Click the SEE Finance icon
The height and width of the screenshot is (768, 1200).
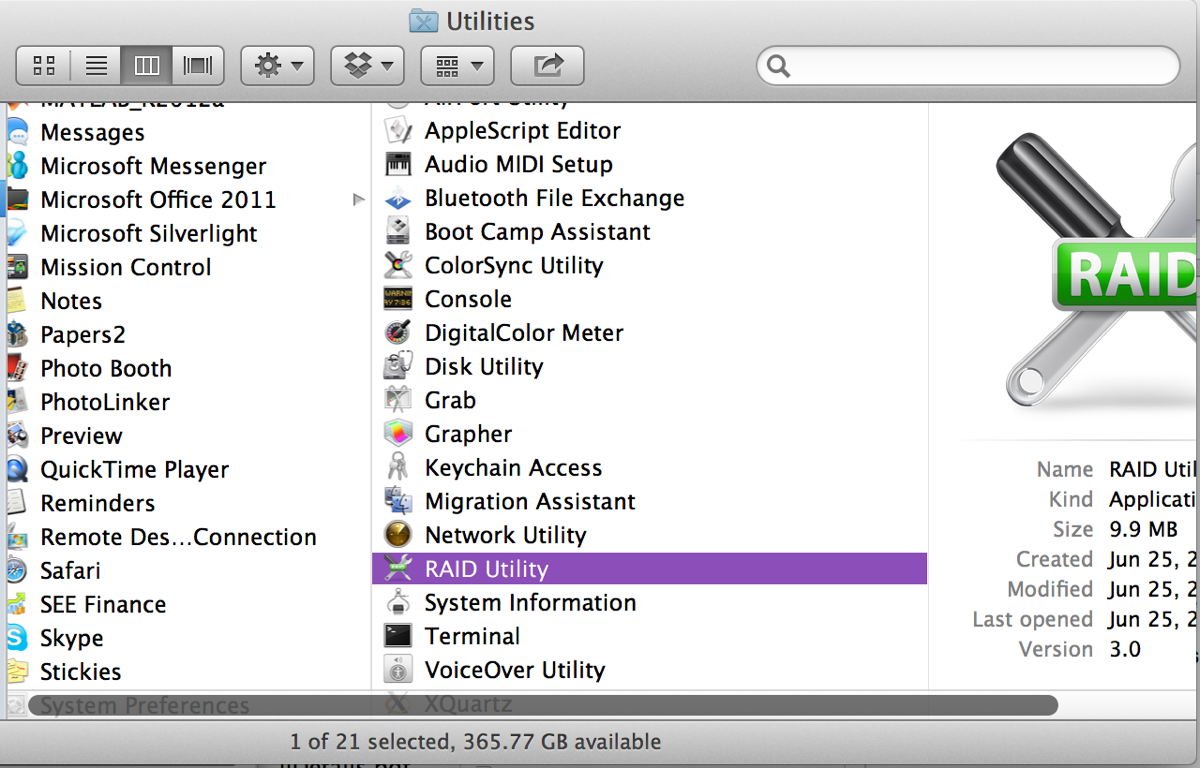click(17, 605)
